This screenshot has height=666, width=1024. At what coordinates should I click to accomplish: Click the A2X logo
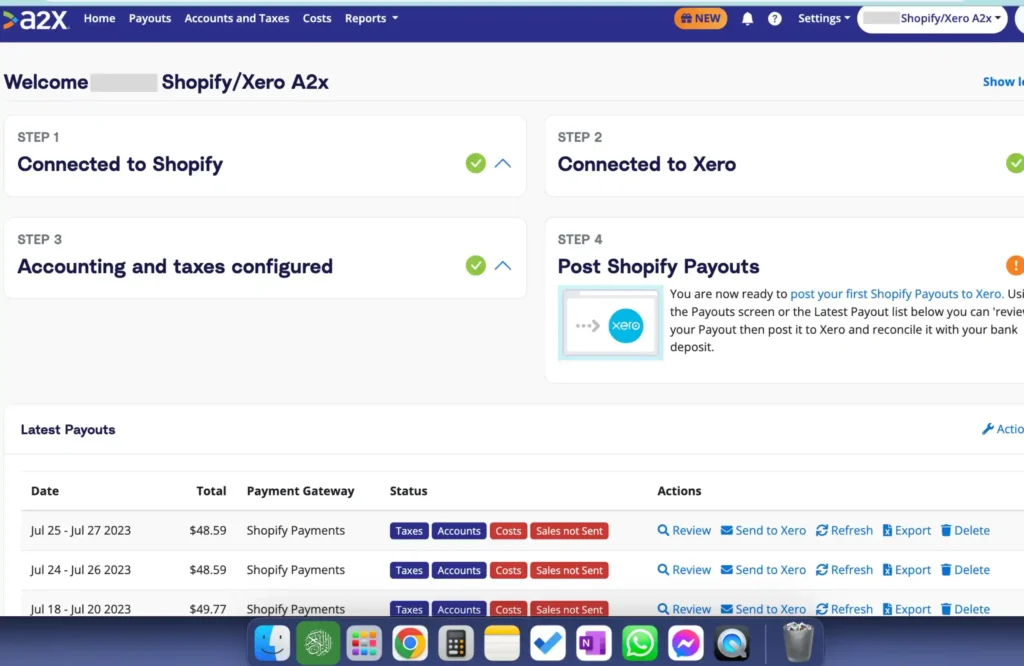(35, 20)
